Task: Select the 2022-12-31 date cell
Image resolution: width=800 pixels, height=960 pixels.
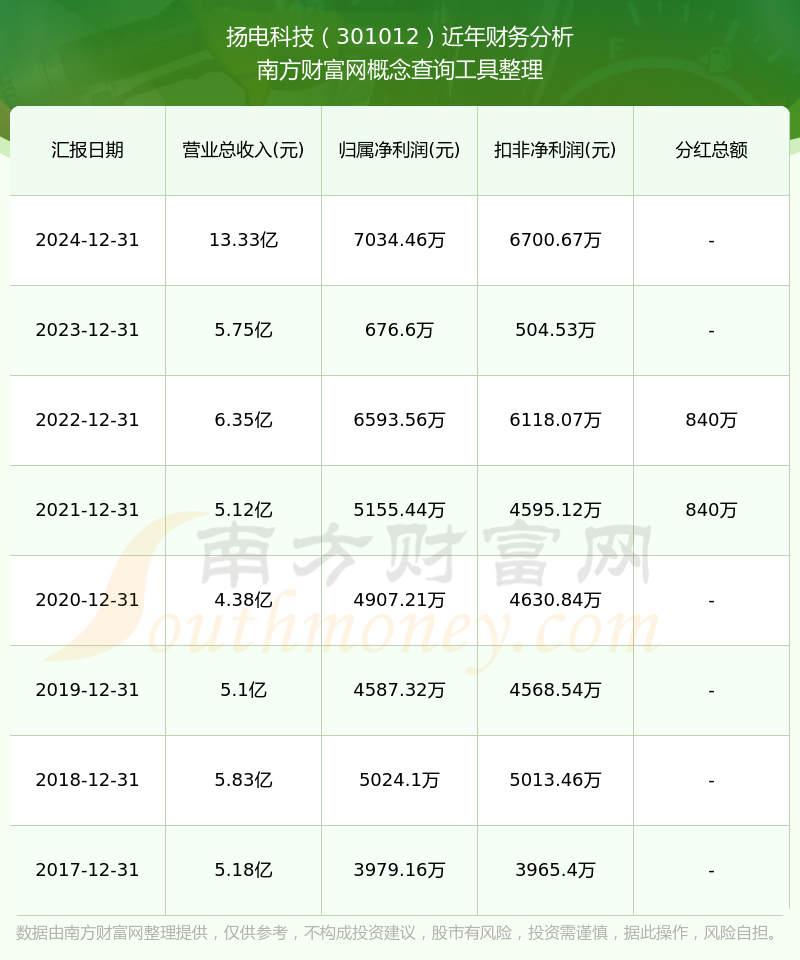Action: coord(88,420)
